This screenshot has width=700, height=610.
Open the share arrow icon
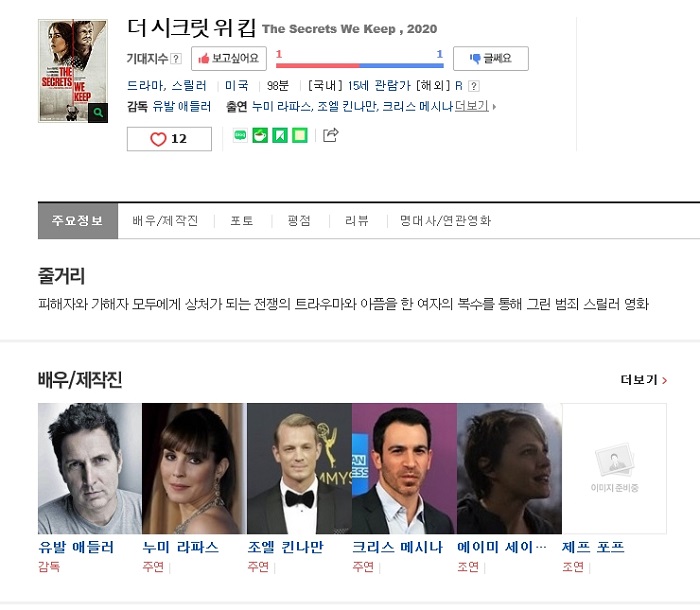[x=330, y=135]
